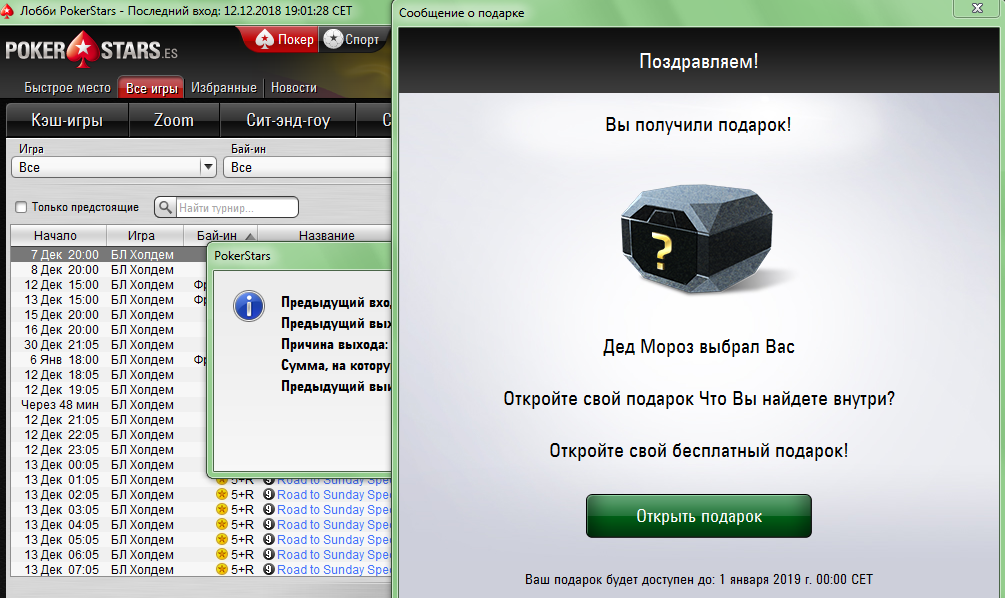Select the 13 Дек 15:00 row
1005x598 pixels.
[109, 300]
